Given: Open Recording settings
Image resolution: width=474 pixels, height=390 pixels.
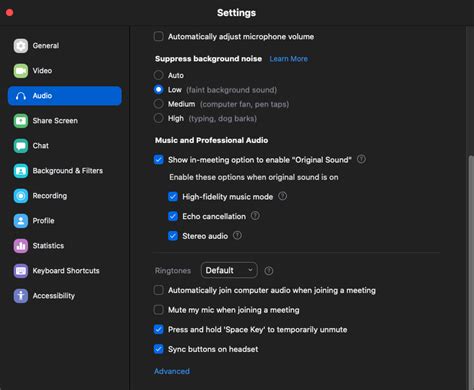Looking at the screenshot, I should [x=65, y=196].
